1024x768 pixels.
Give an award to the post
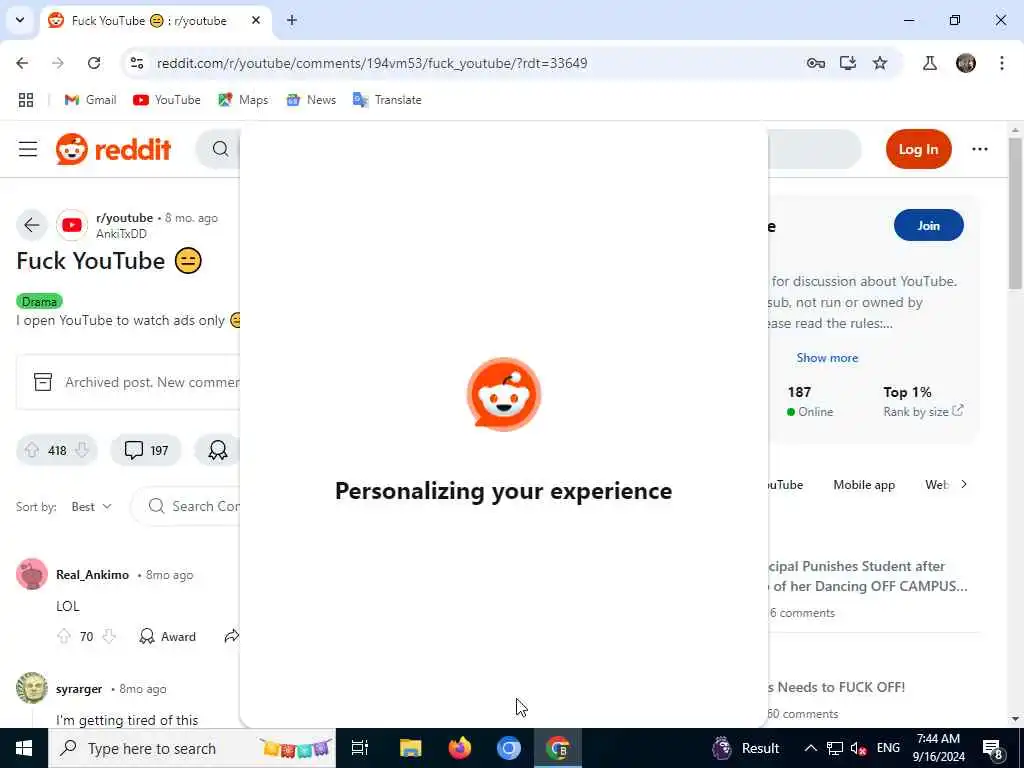[217, 450]
